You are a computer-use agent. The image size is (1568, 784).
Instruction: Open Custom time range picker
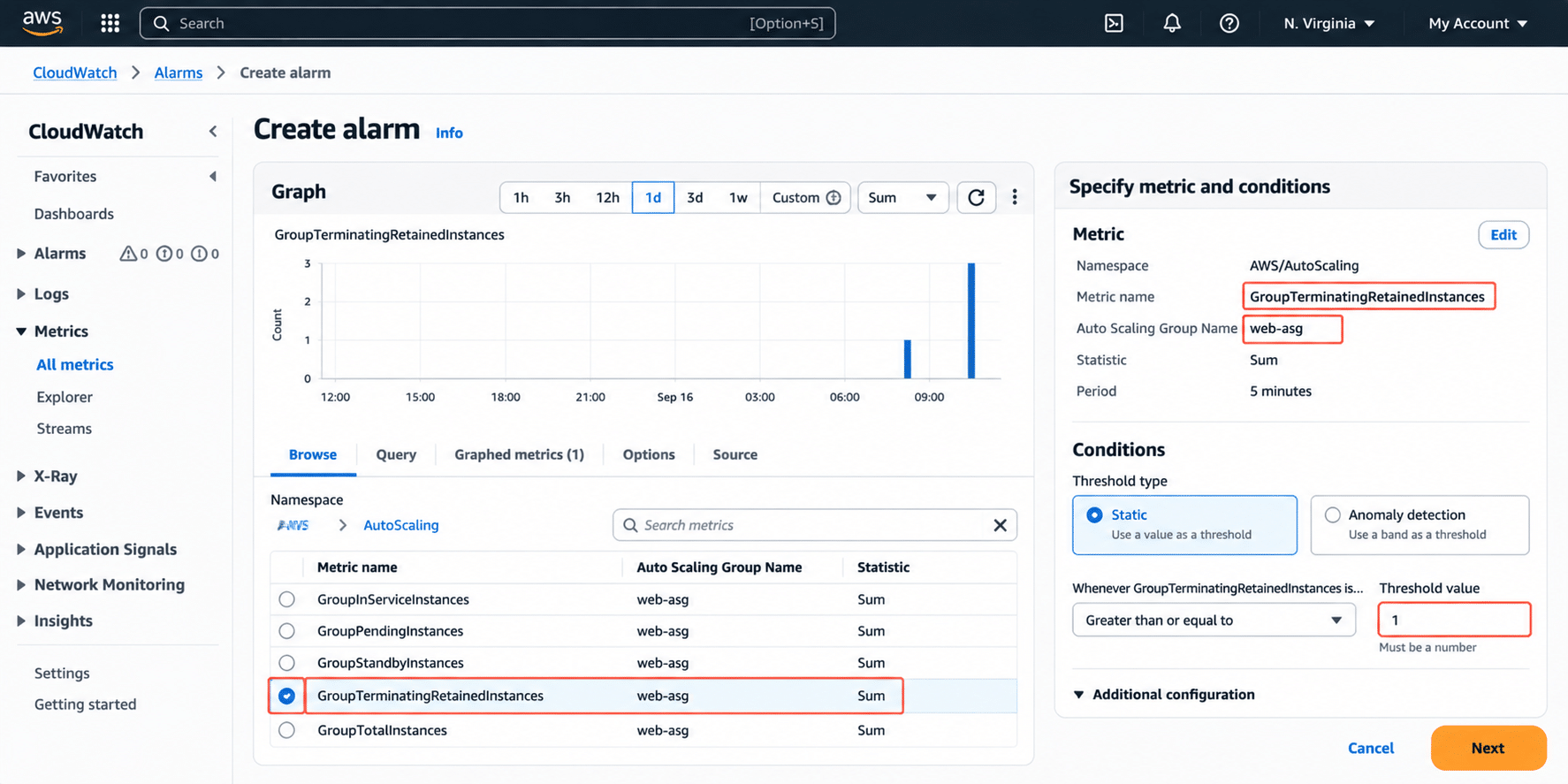(805, 197)
